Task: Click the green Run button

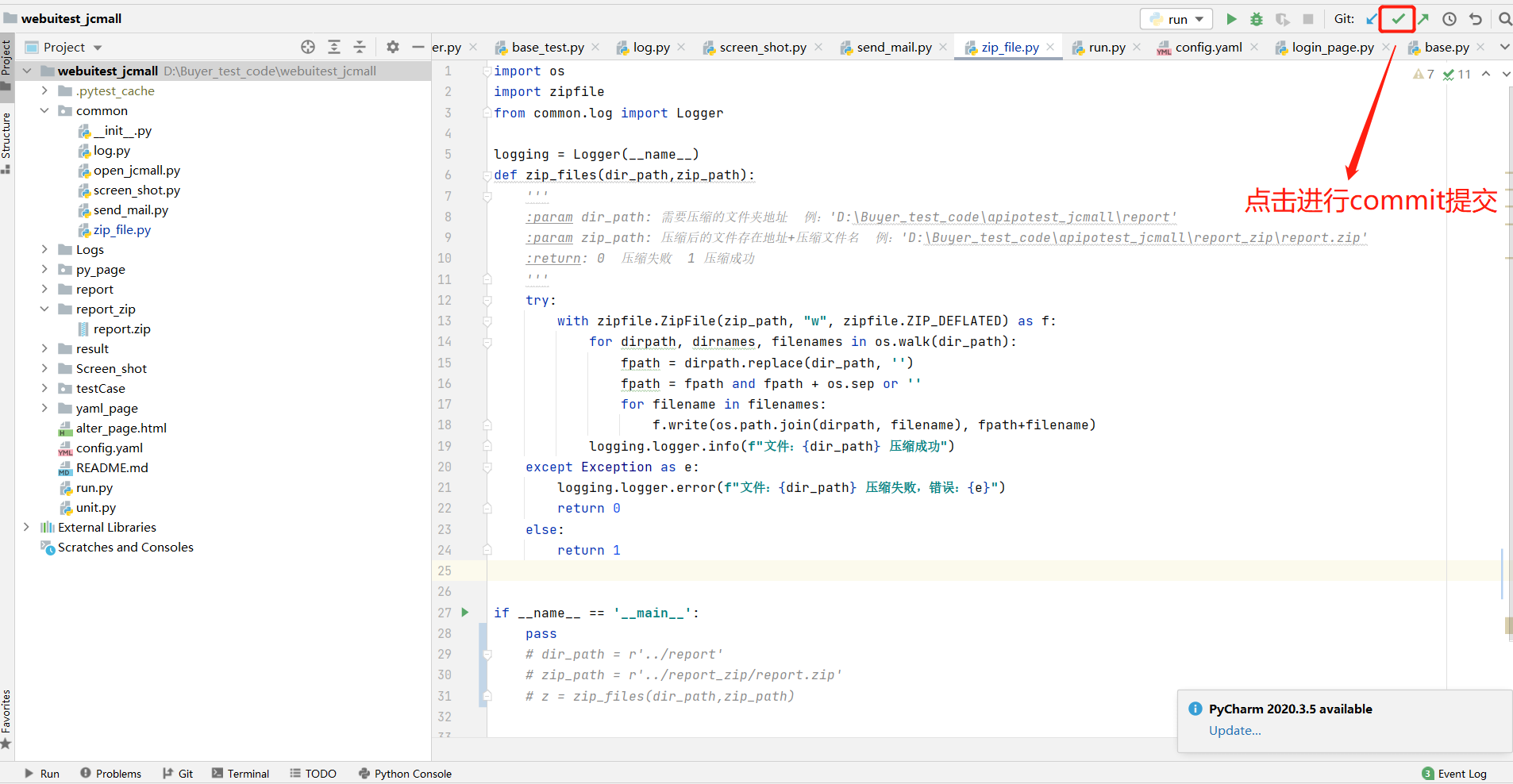Action: click(1231, 19)
